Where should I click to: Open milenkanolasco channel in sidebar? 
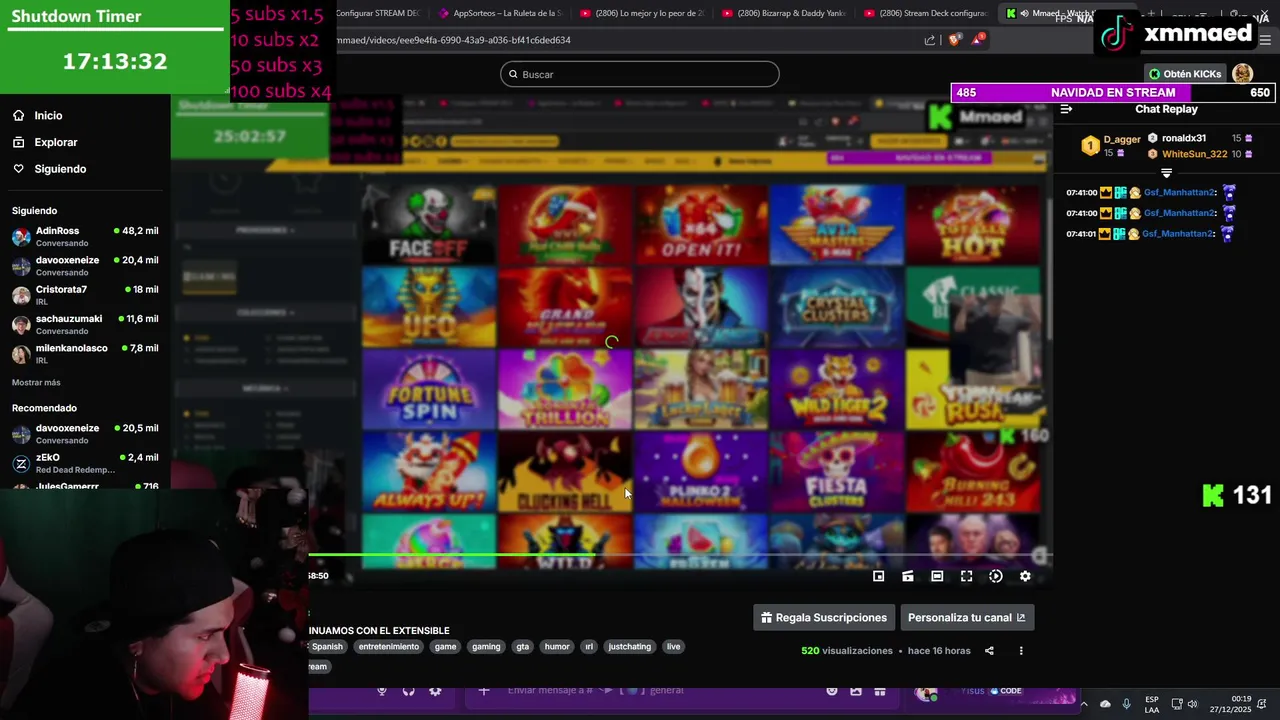coord(85,353)
